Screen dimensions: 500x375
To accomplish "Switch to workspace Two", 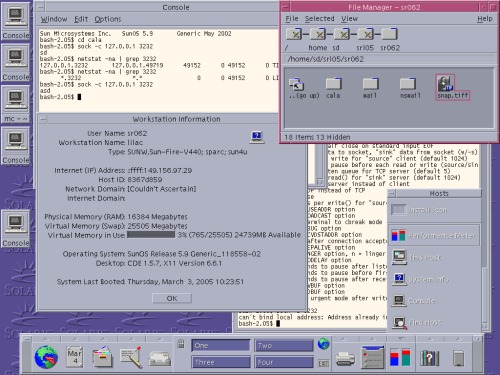I will (x=284, y=346).
